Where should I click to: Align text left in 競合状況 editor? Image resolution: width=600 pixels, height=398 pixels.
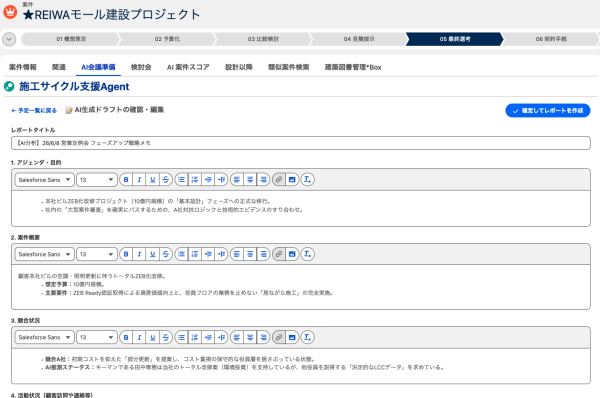[237, 338]
